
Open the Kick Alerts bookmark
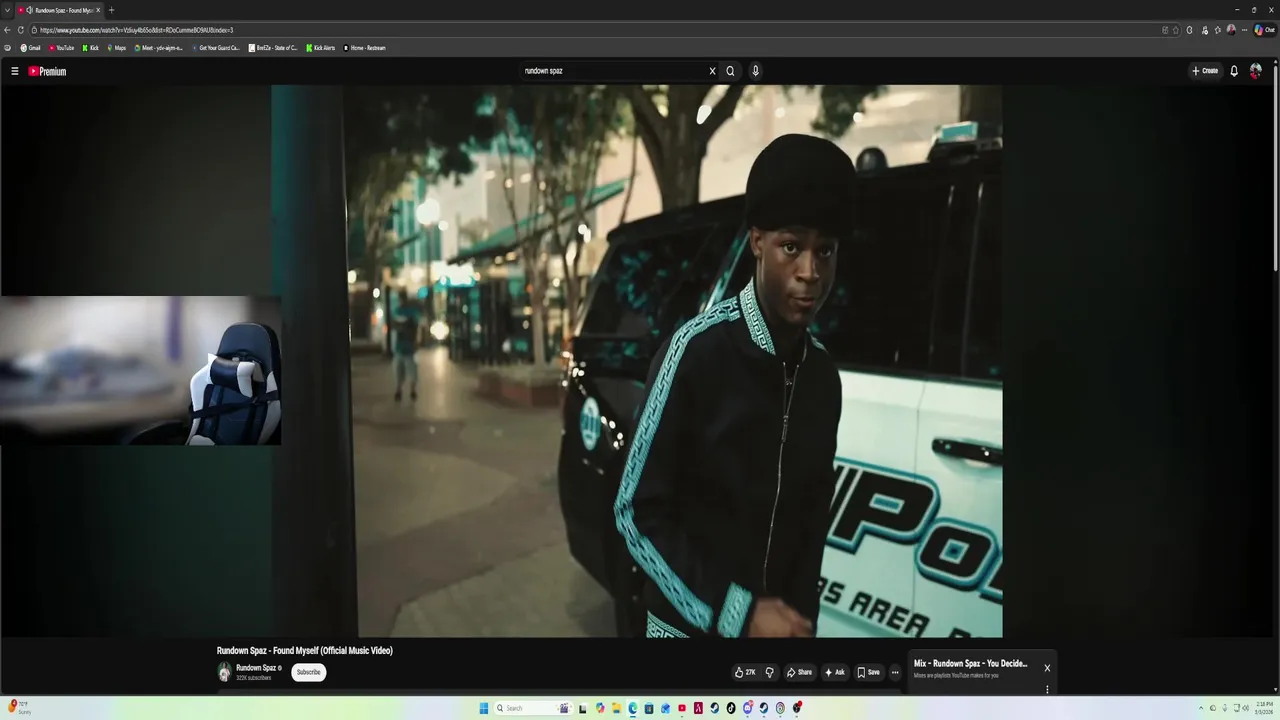(x=321, y=48)
